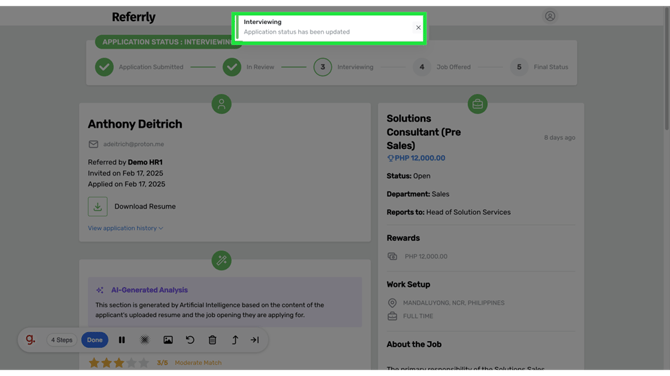This screenshot has width=670, height=376.
Task: Click the first gold rating star
Action: [x=94, y=363]
